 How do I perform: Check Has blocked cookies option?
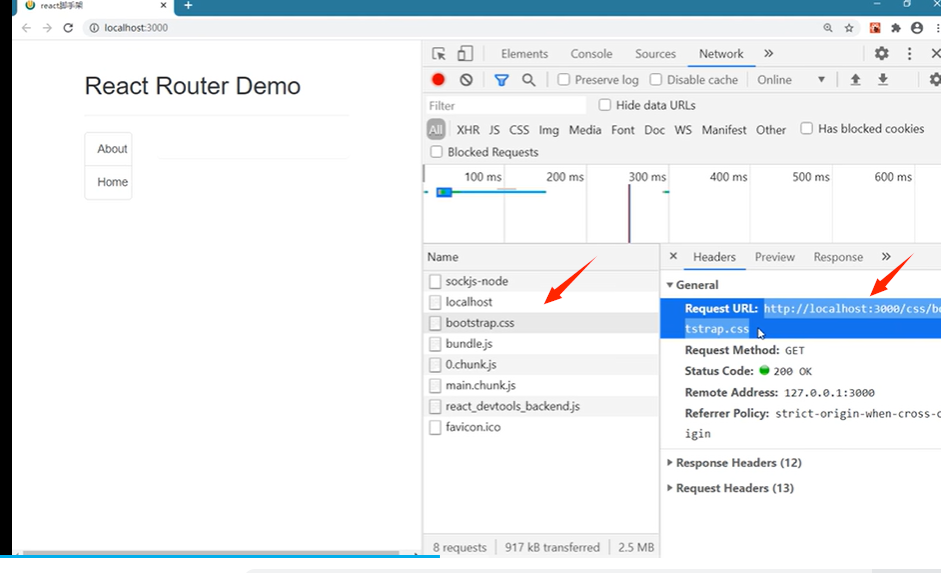point(807,128)
